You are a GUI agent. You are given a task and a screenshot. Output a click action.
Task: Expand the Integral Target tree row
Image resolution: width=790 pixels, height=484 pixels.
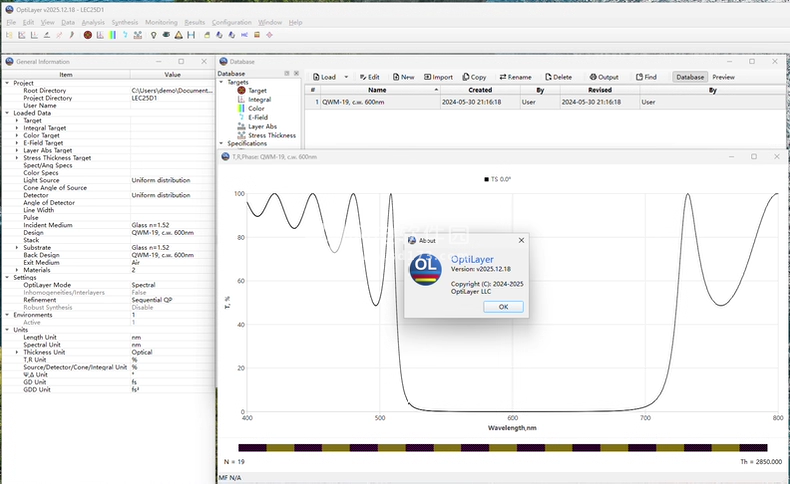pos(17,128)
